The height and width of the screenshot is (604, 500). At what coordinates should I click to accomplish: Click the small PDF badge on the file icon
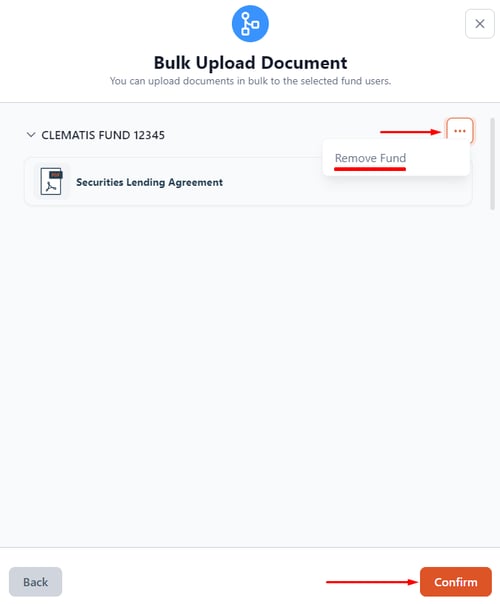(x=56, y=175)
